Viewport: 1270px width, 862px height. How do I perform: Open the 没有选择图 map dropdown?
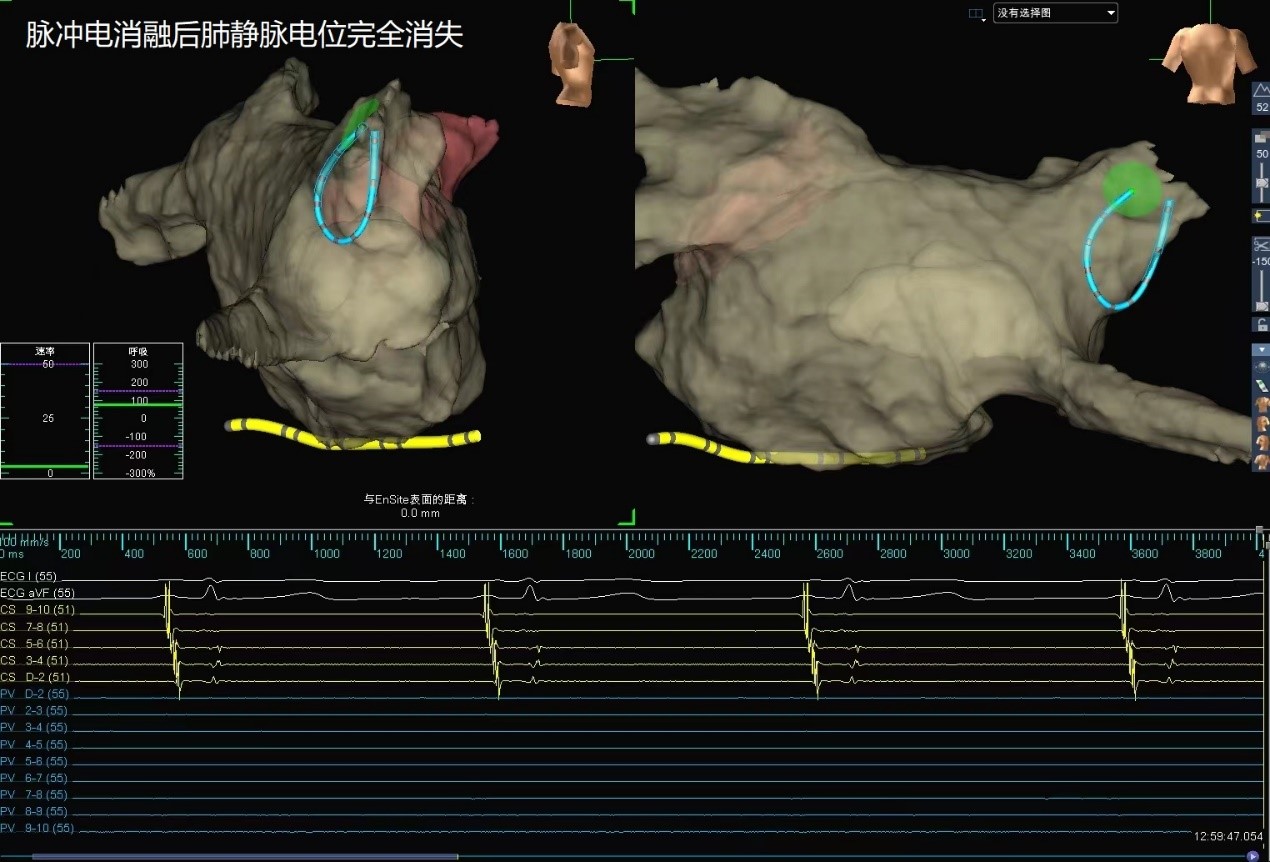[1054, 13]
